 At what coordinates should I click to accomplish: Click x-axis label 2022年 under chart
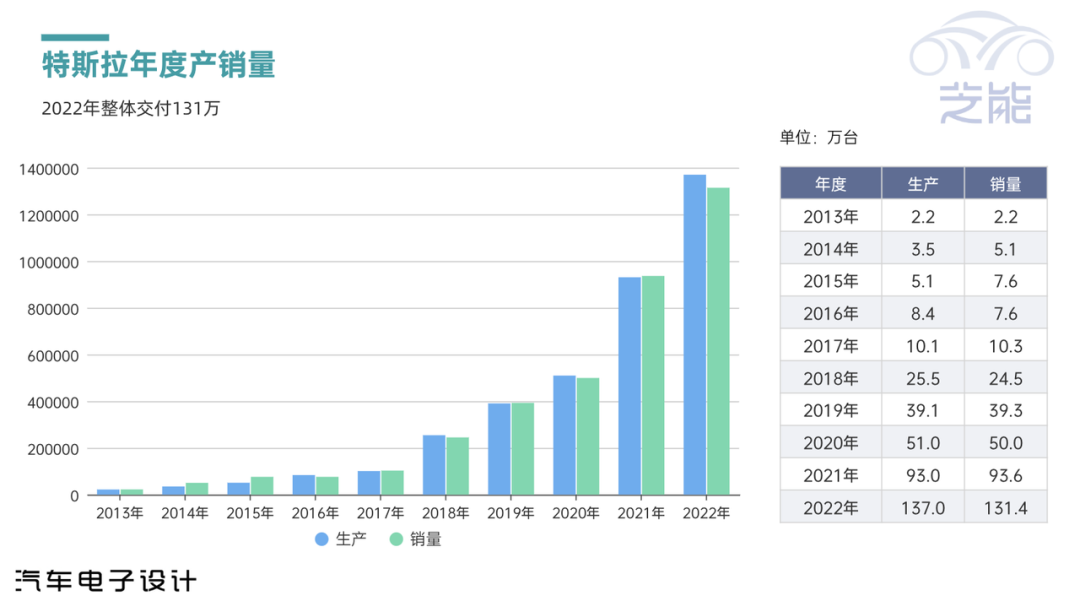pos(706,514)
